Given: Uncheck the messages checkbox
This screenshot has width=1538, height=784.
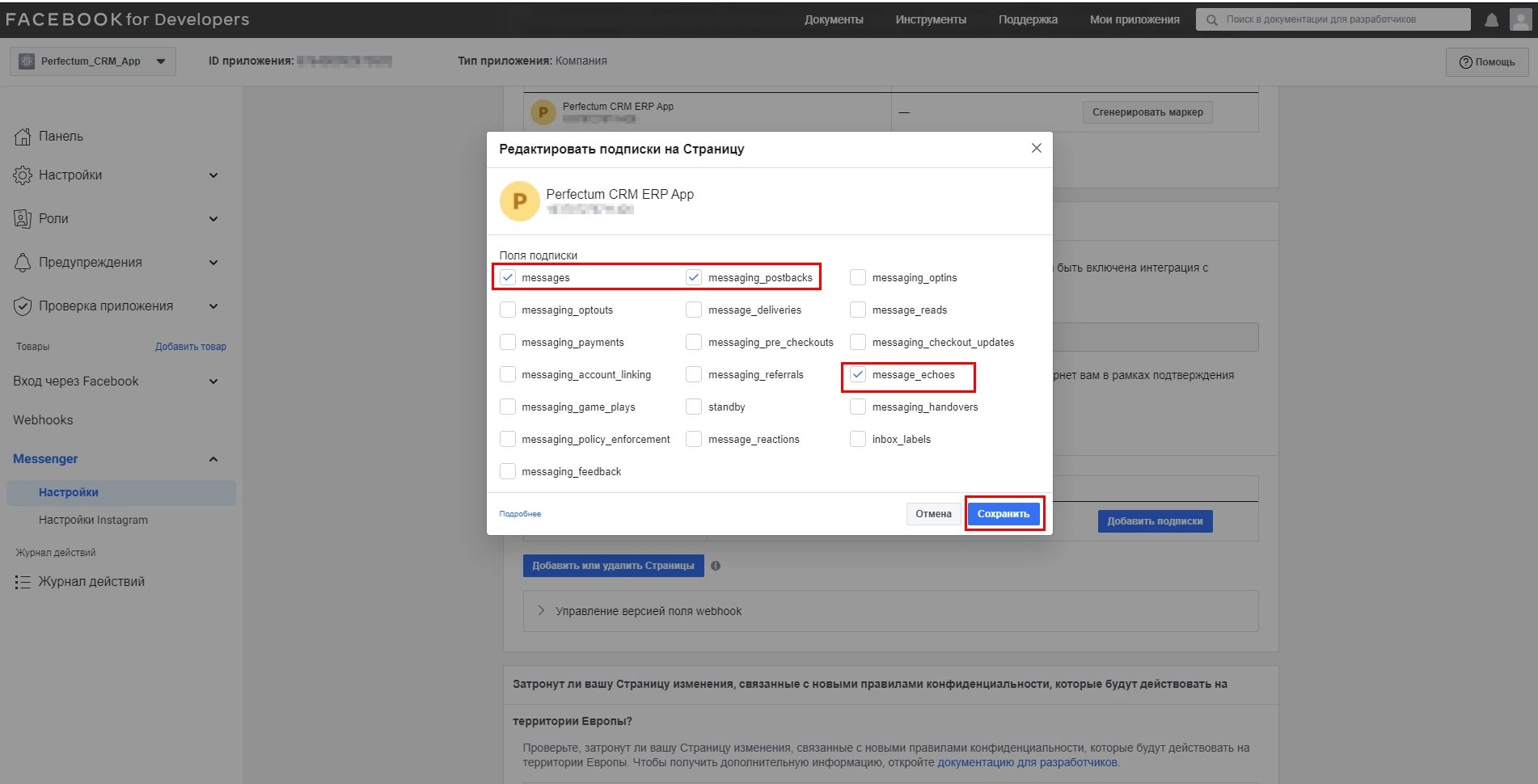Looking at the screenshot, I should [x=508, y=277].
